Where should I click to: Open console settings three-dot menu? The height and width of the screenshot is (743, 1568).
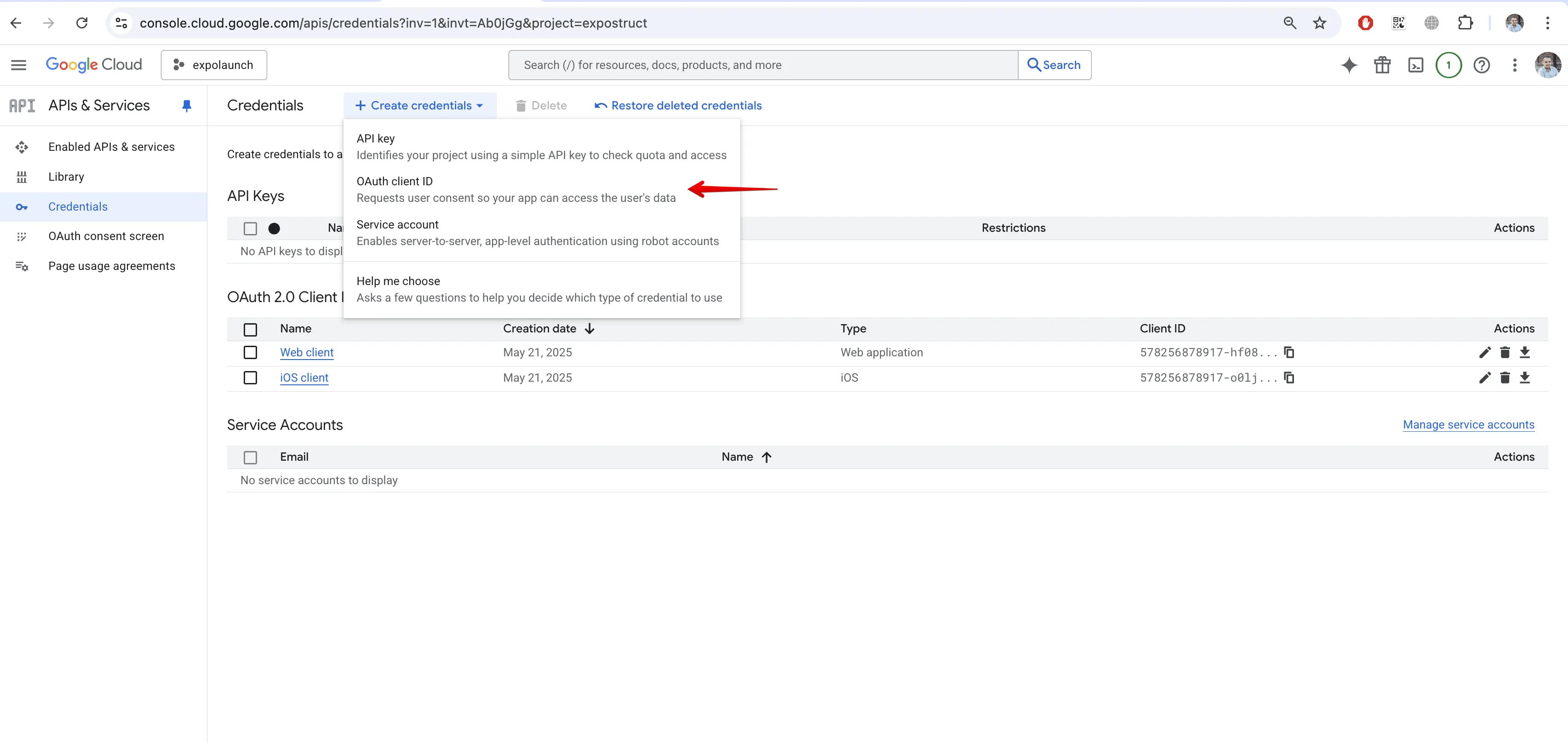click(1515, 65)
